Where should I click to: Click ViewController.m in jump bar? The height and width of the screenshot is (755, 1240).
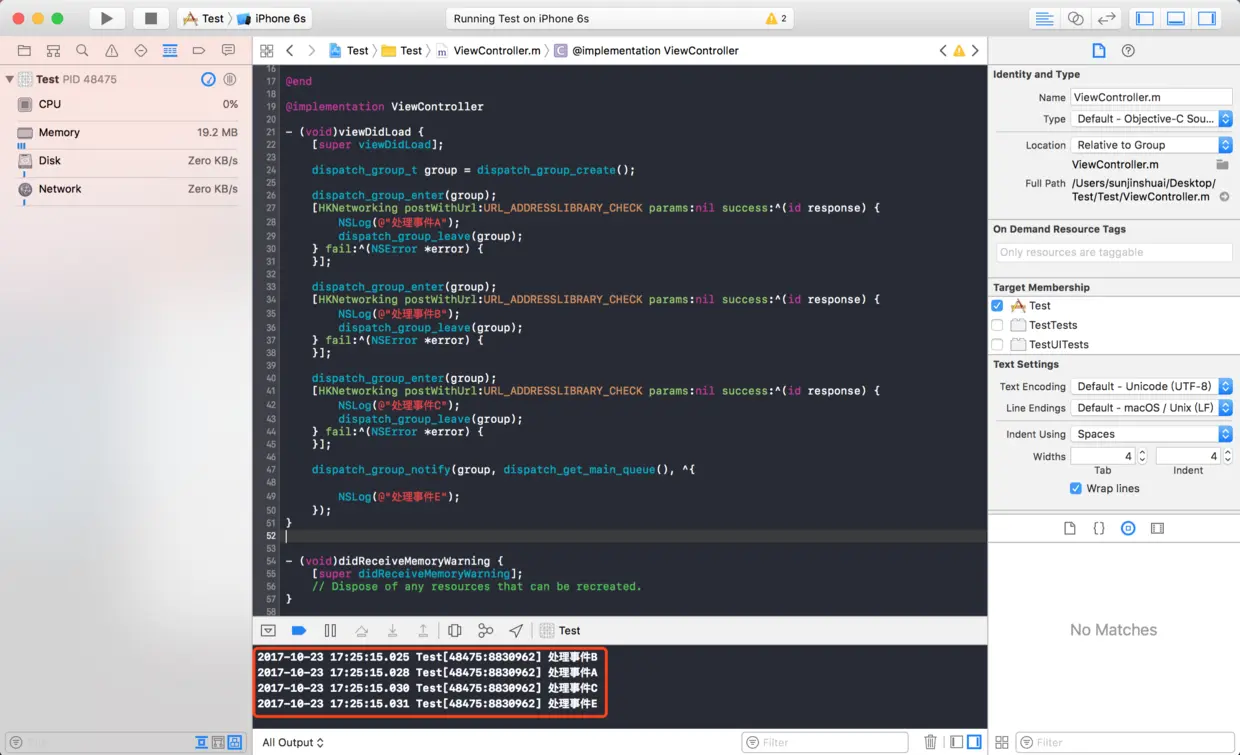(489, 50)
